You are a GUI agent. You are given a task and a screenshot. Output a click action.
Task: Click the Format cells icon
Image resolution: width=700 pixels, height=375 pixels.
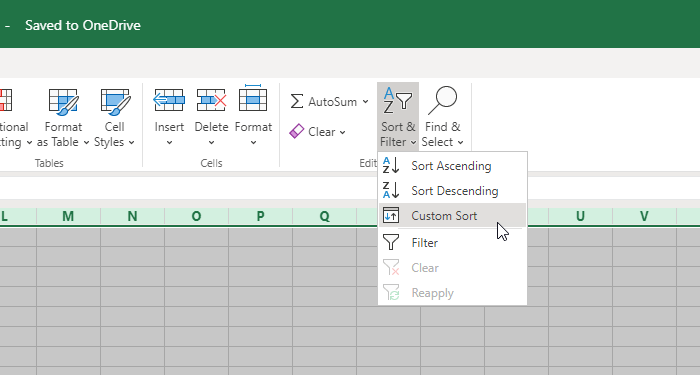253,98
